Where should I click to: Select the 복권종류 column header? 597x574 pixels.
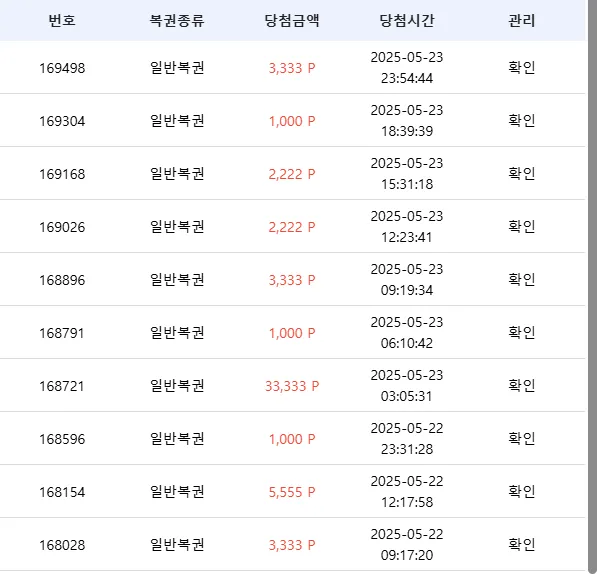pyautogui.click(x=177, y=20)
